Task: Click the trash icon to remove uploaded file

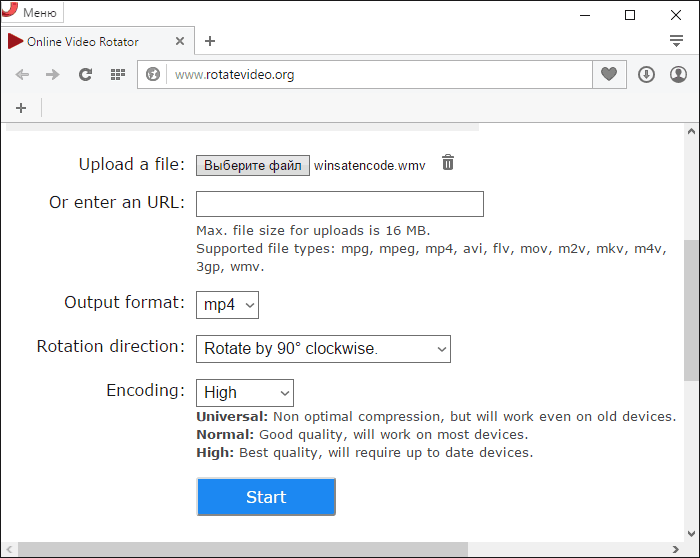Action: (448, 163)
